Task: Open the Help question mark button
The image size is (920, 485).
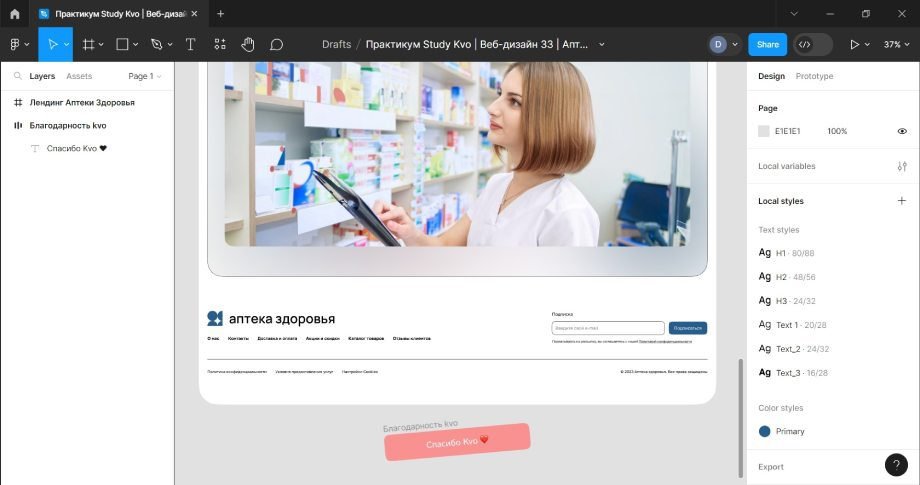Action: pos(896,465)
